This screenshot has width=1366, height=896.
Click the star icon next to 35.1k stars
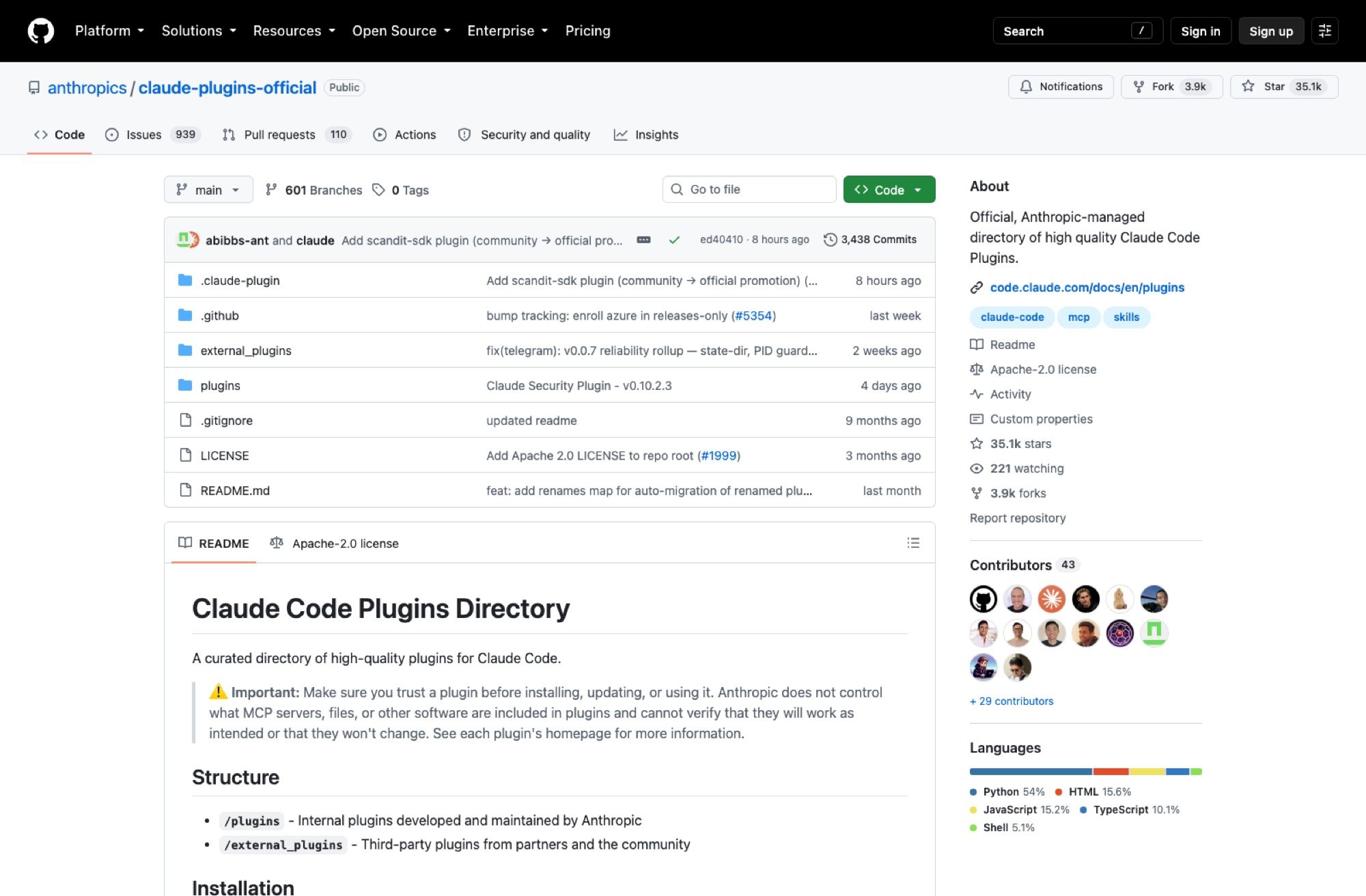[977, 443]
